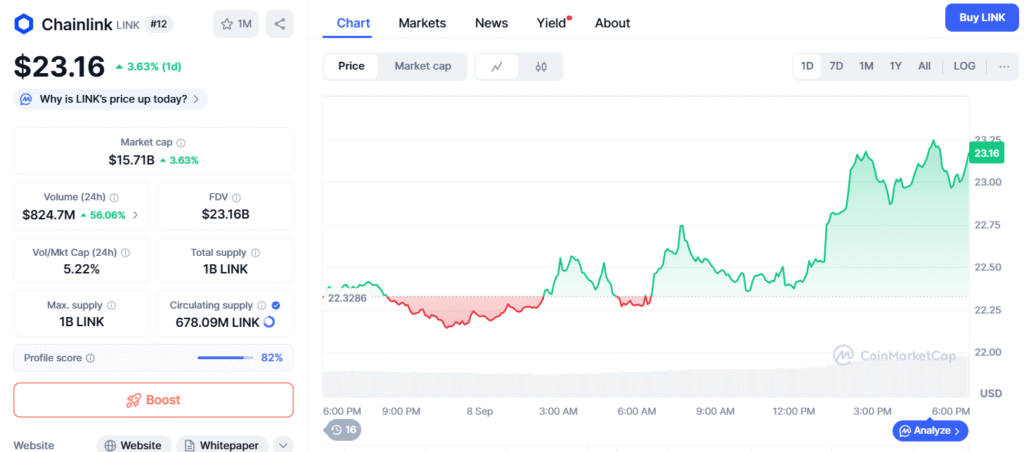This screenshot has width=1024, height=452.
Task: Open the Whitepaper link
Action: click(x=222, y=445)
